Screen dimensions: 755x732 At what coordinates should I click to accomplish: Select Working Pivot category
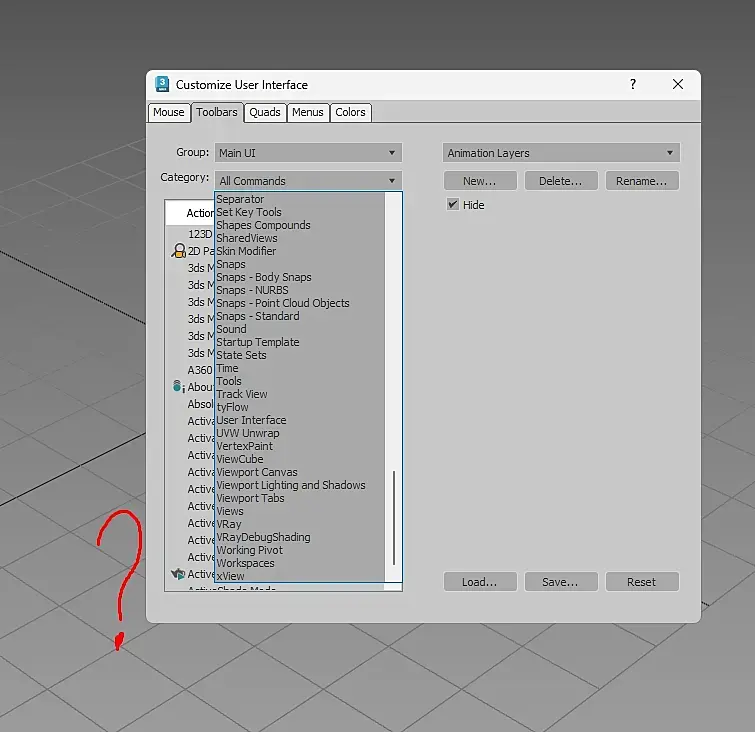(300, 550)
